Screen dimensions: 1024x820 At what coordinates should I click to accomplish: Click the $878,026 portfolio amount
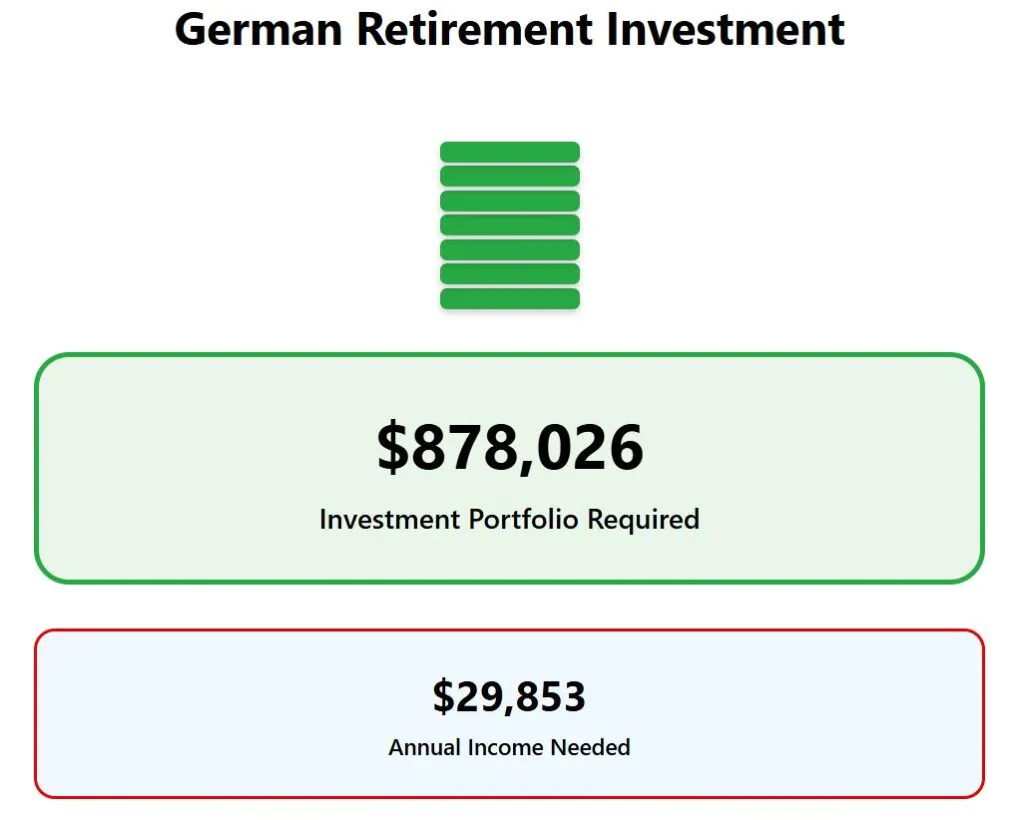pyautogui.click(x=510, y=448)
